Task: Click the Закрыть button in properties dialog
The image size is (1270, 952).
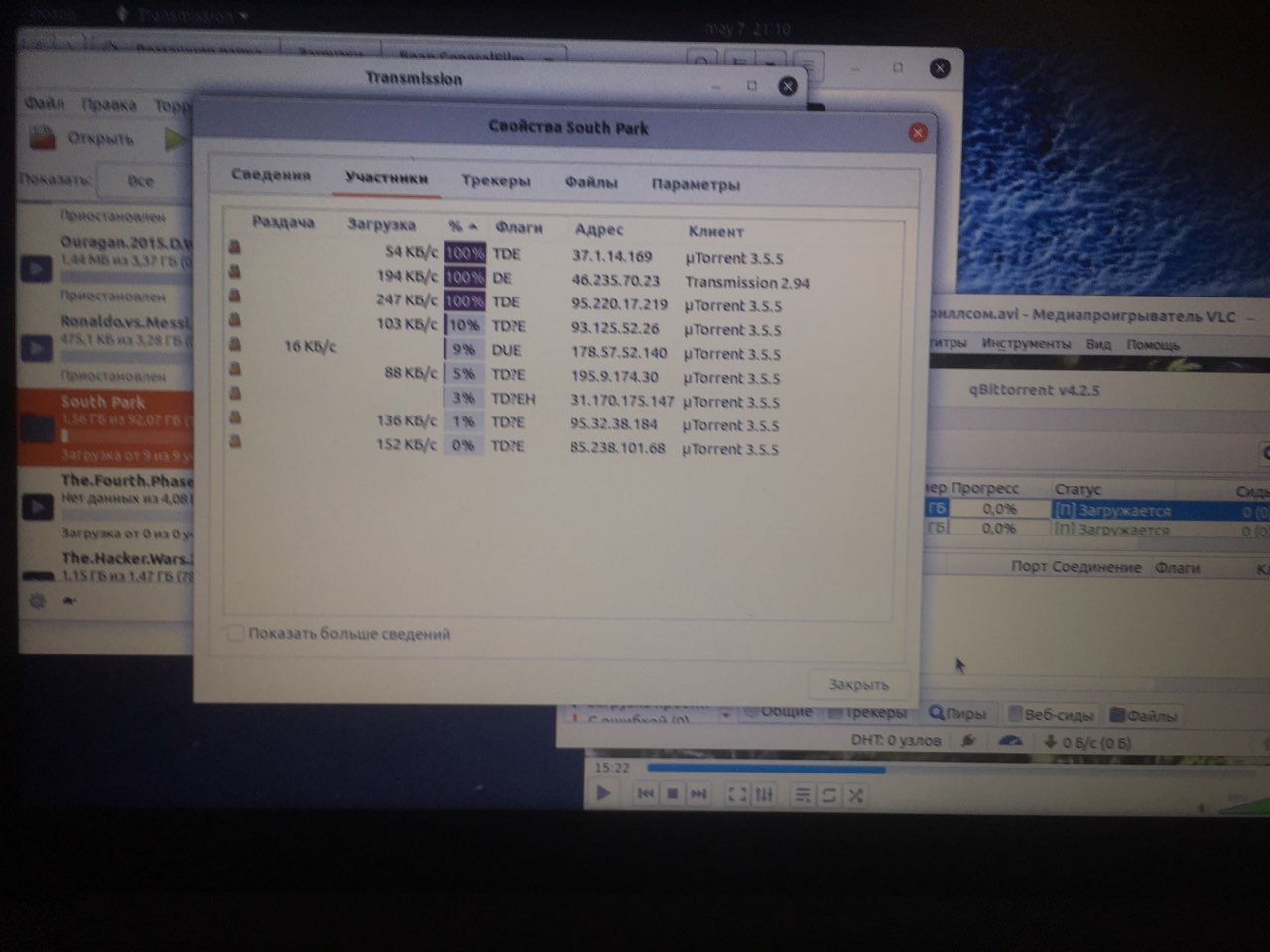Action: coord(859,684)
